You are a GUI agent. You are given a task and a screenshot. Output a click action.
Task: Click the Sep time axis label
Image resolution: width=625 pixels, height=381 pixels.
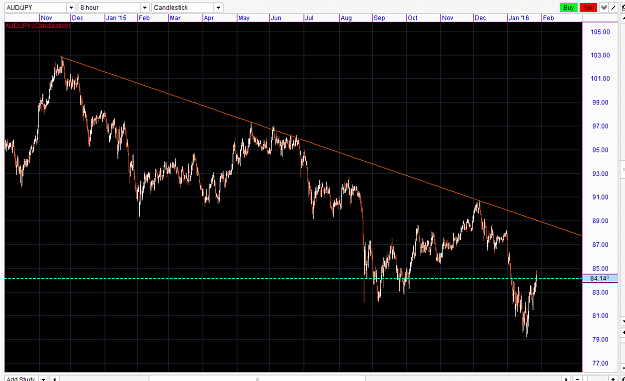(x=379, y=18)
